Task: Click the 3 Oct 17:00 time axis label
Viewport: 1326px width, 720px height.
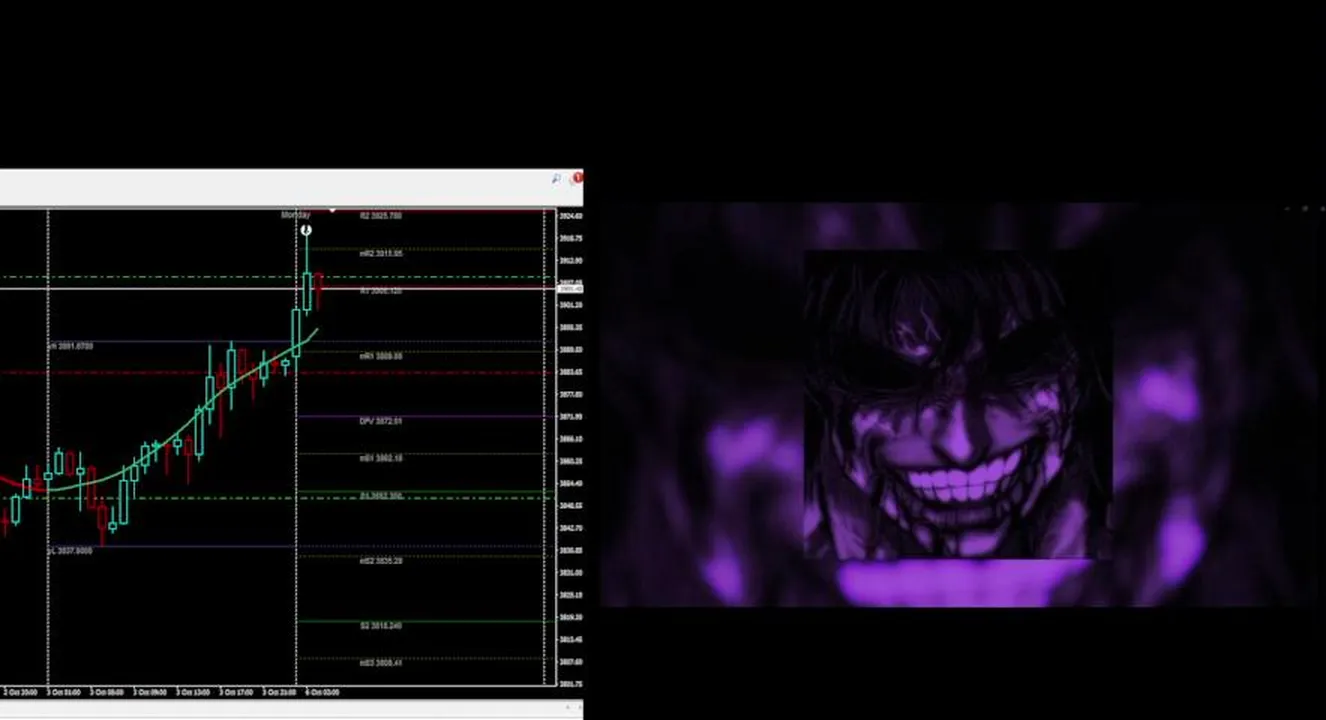Action: point(237,692)
